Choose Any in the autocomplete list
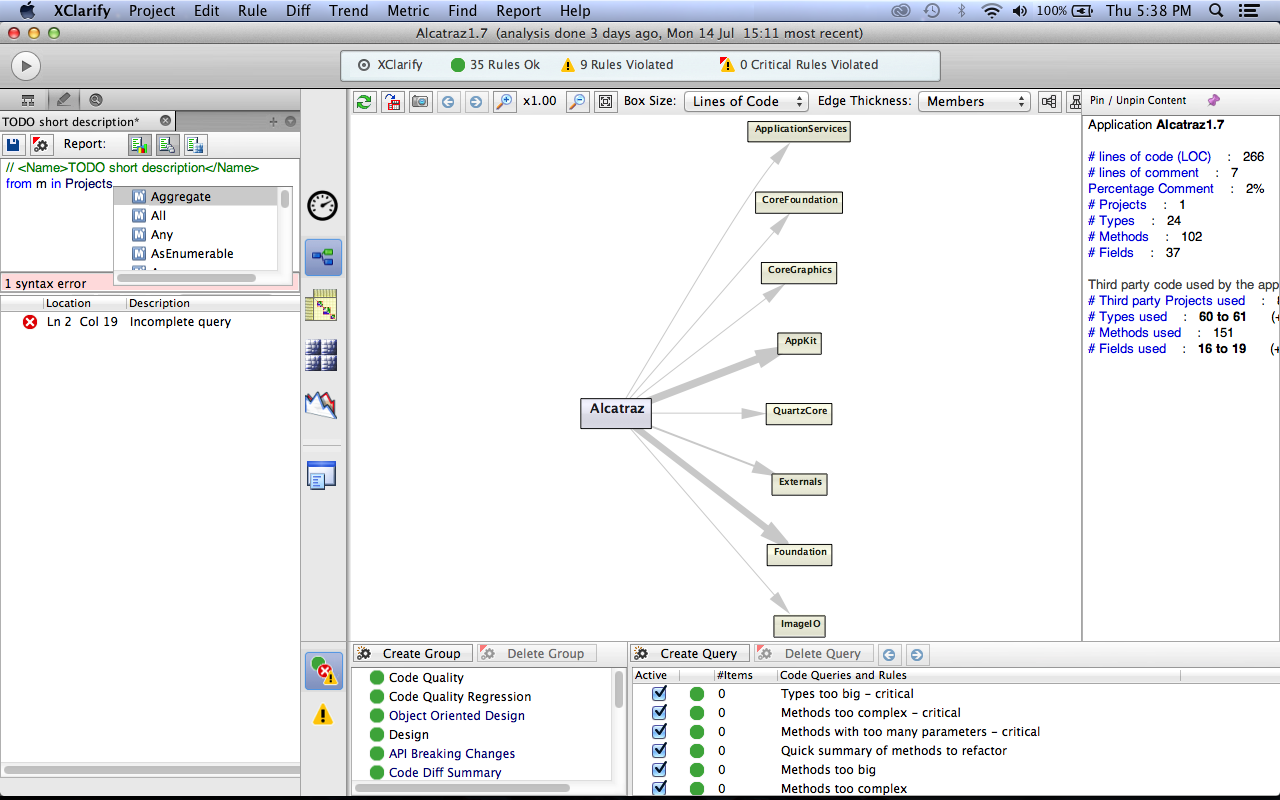This screenshot has height=800, width=1280. click(196, 234)
